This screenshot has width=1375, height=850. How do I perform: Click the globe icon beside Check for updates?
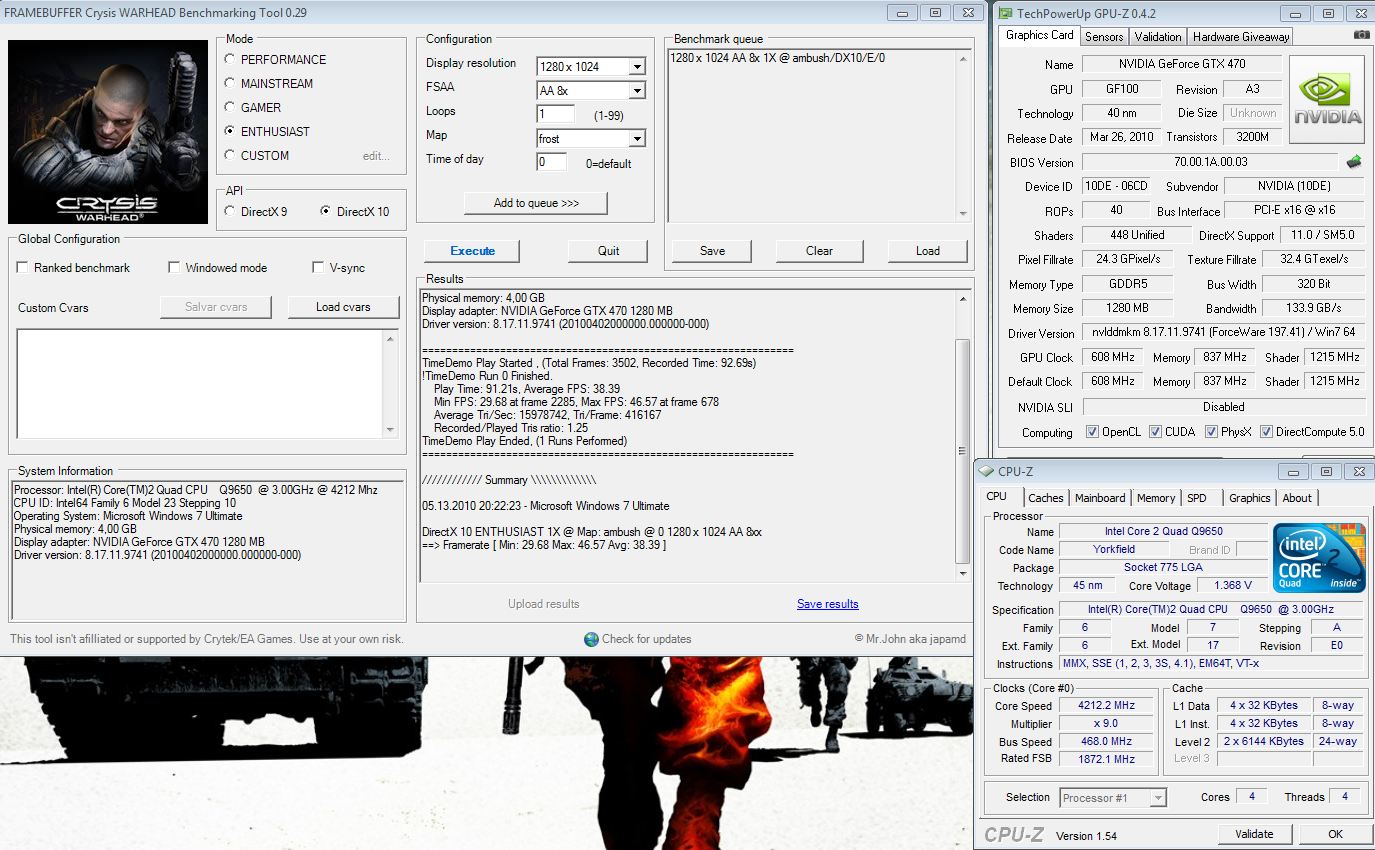coord(591,639)
